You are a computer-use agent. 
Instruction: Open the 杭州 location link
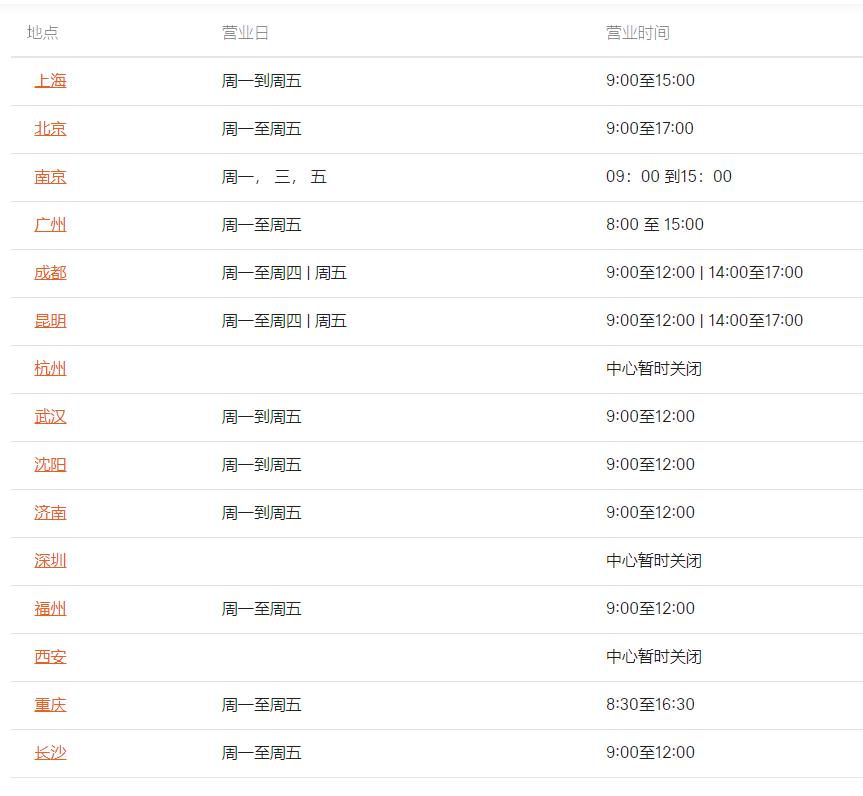[x=50, y=368]
